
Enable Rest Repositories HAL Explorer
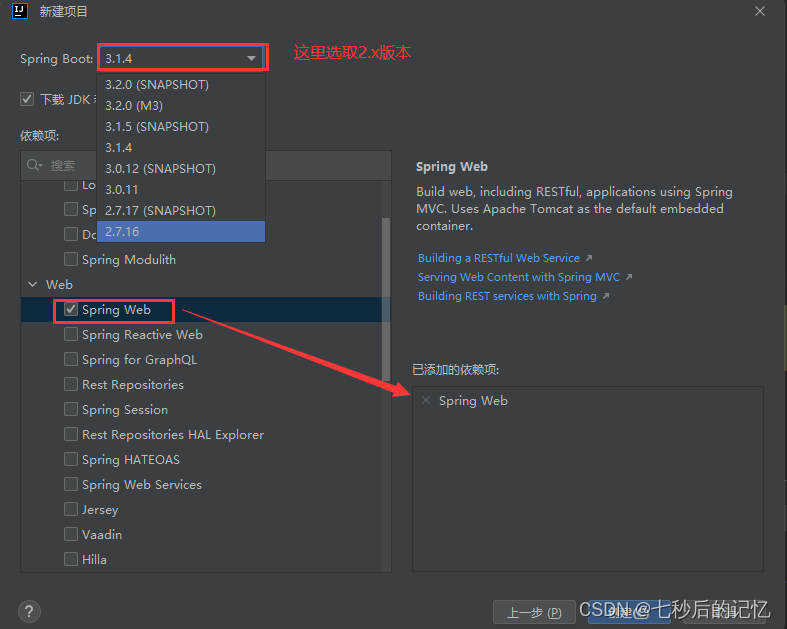pyautogui.click(x=71, y=434)
